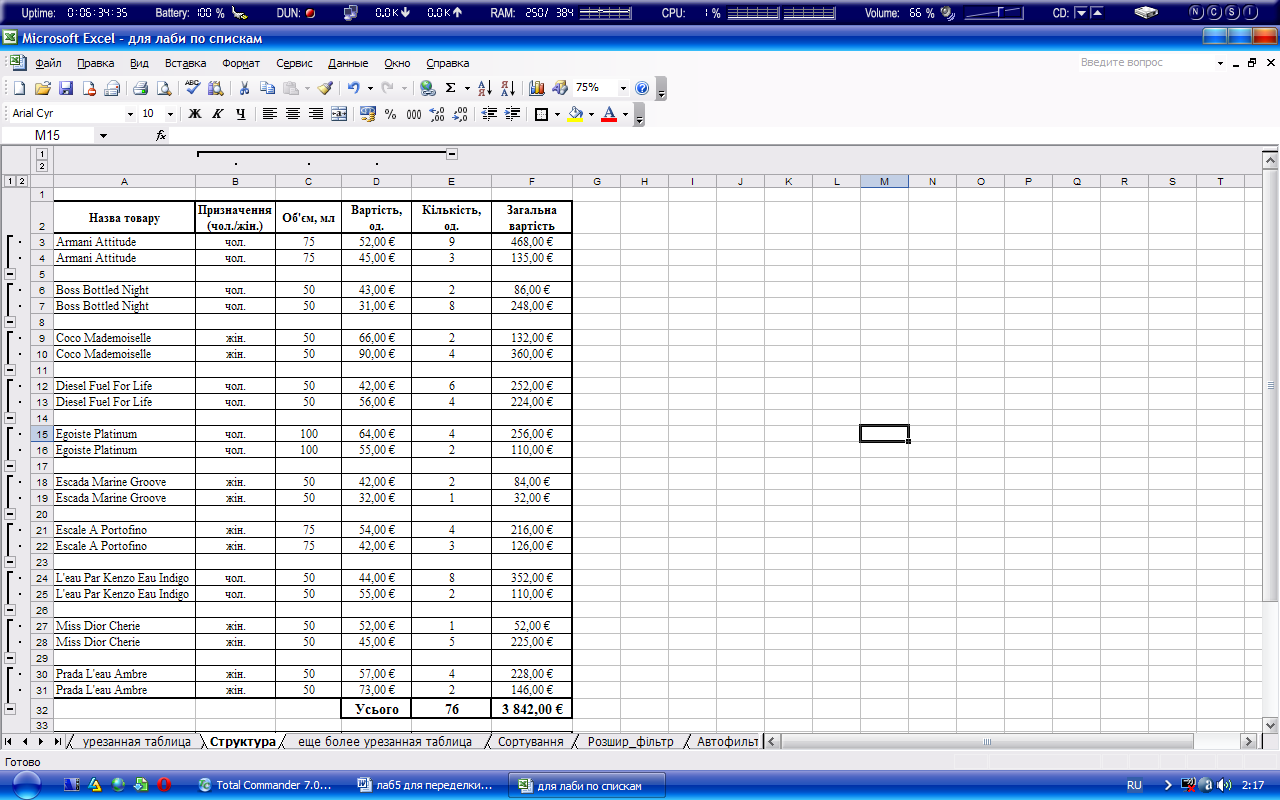Decrease indent icon

pos(489,114)
